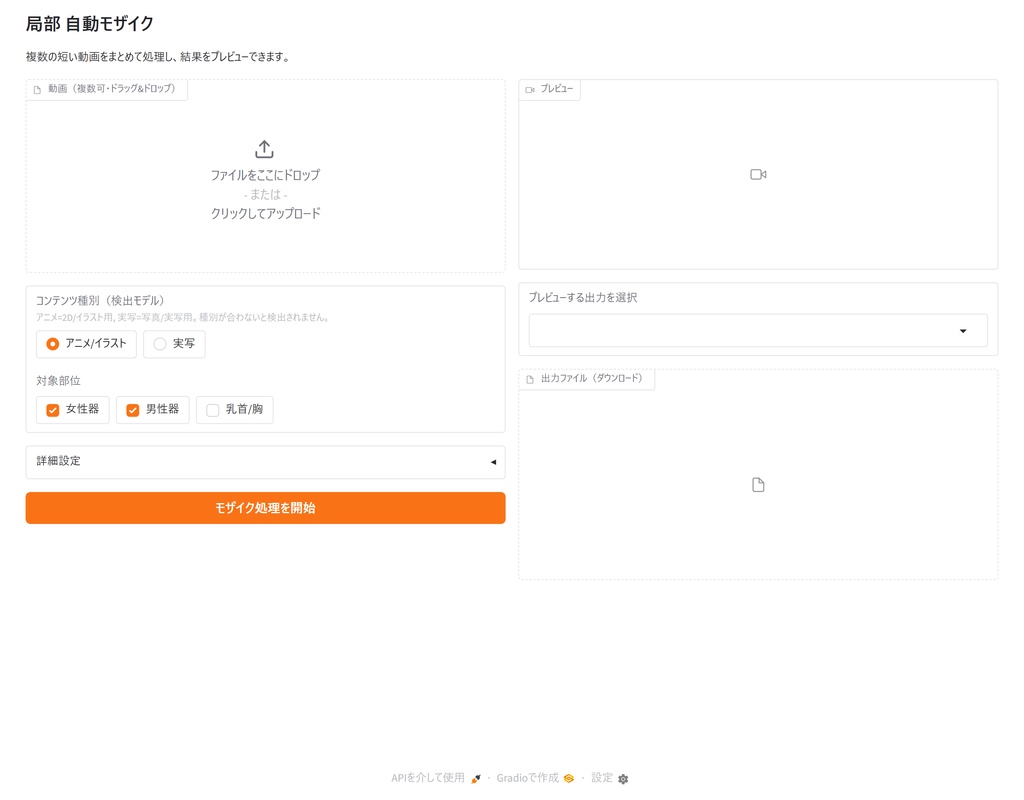Expand the 詳細設定 accordion
Screen dimensions: 1024x800
265,462
